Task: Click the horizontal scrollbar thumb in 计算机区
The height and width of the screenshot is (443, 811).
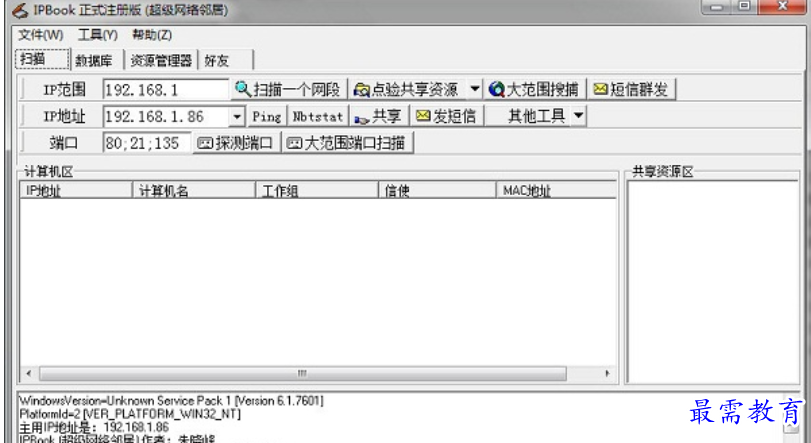Action: [303, 373]
